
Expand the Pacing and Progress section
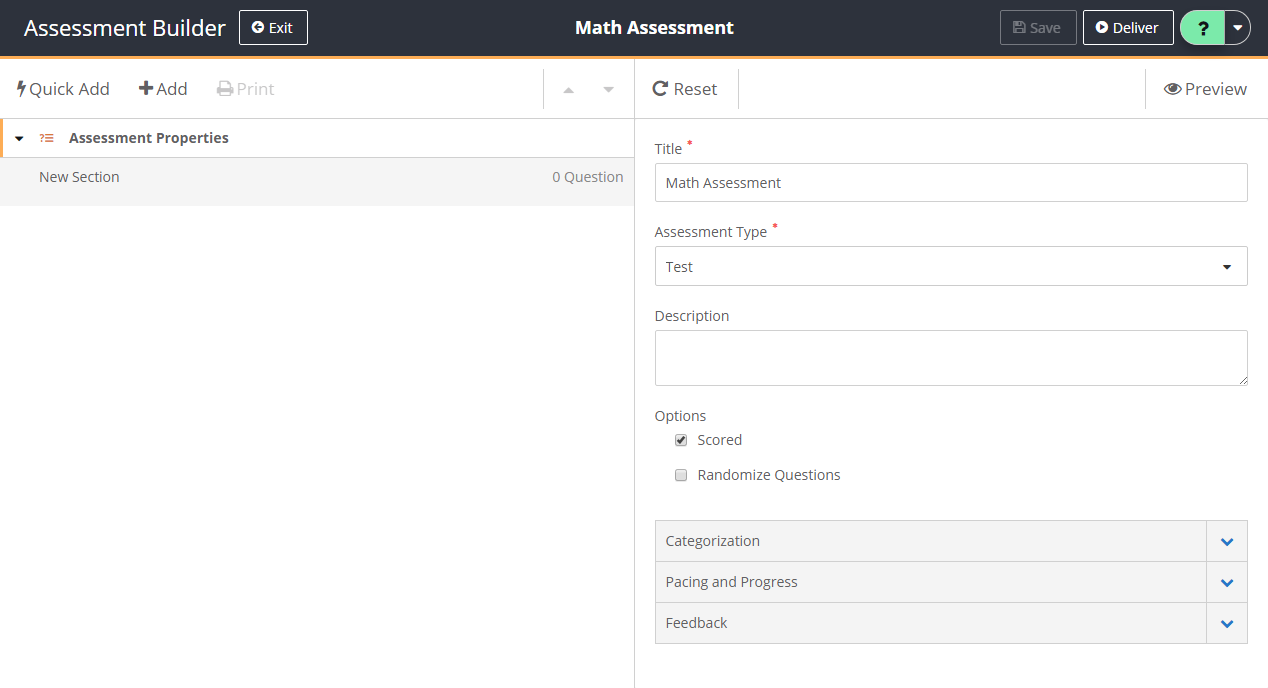tap(1226, 582)
